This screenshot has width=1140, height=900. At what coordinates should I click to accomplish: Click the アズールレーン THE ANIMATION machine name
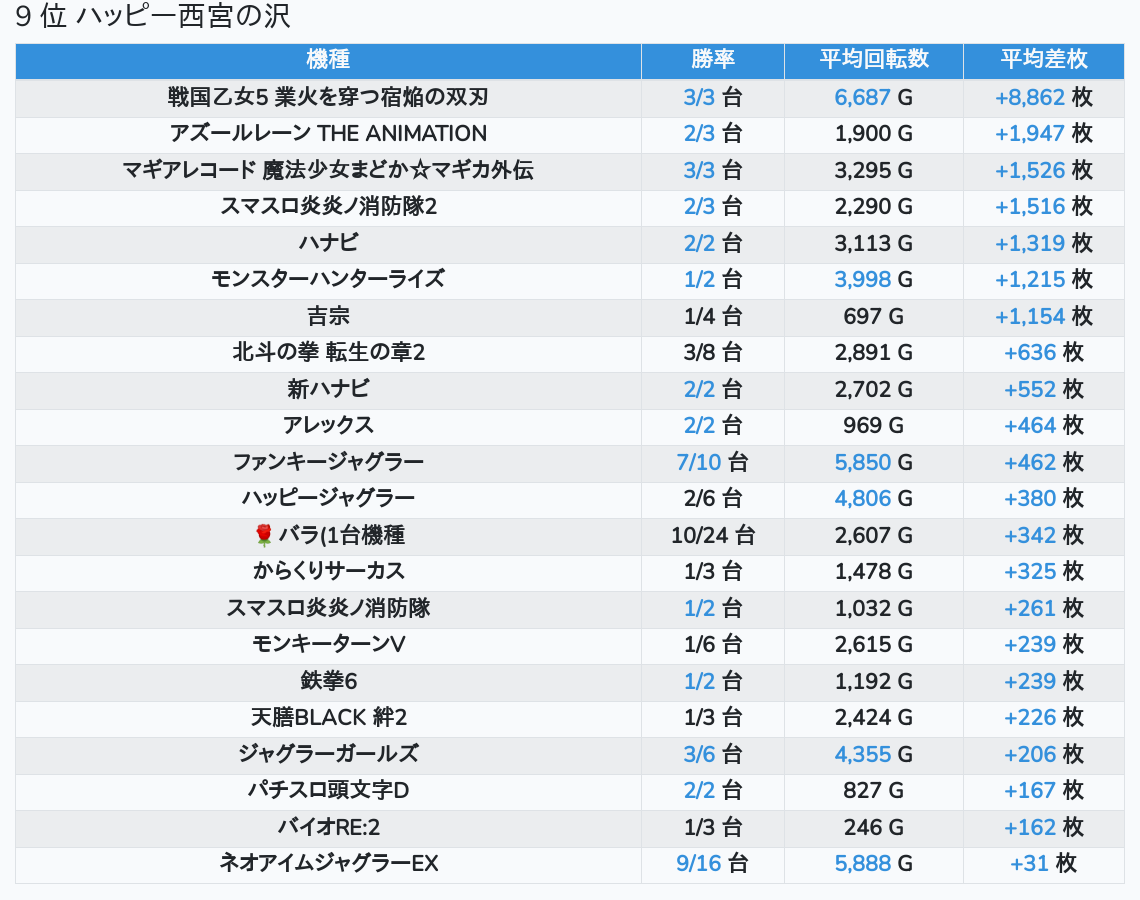328,134
